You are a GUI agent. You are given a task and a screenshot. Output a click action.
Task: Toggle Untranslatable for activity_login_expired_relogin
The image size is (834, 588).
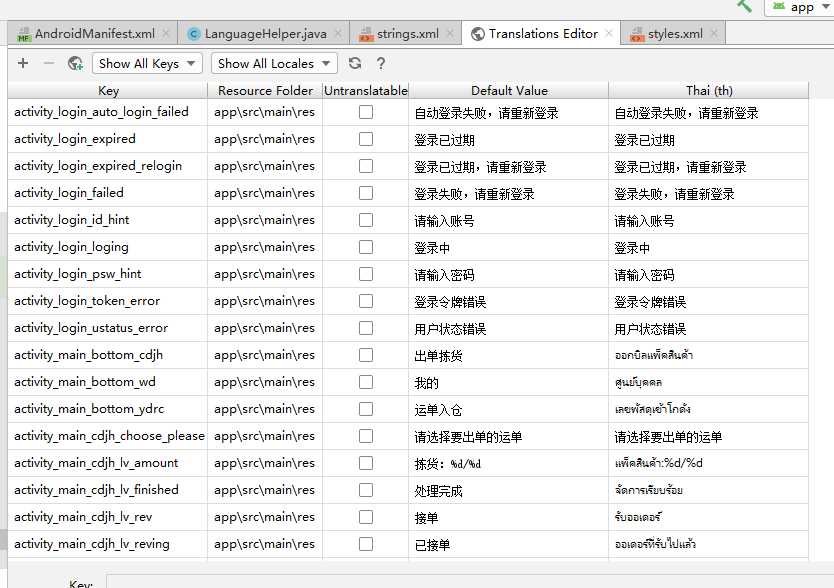(366, 166)
